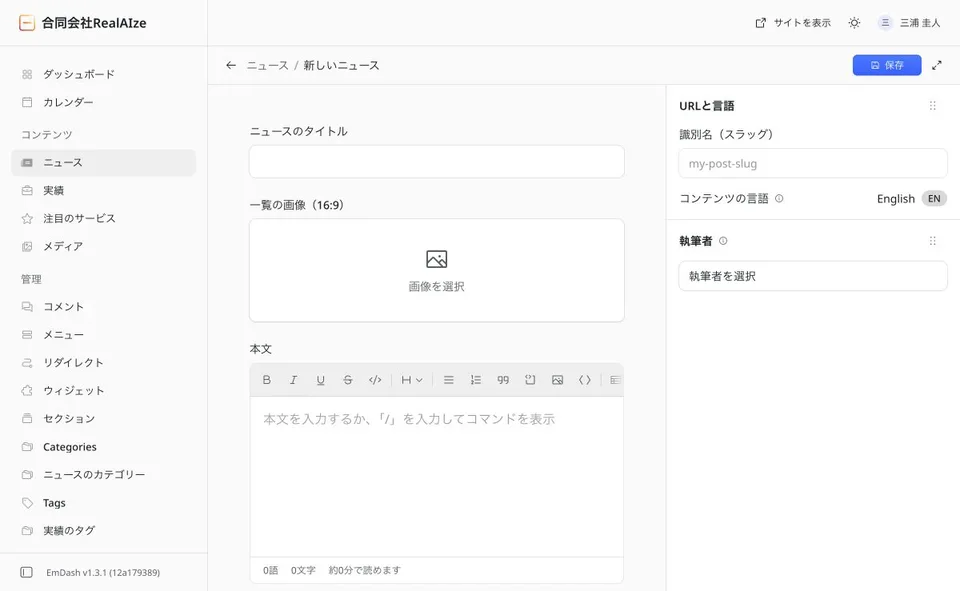The image size is (960, 591).
Task: Click 約0分で読めます status text
Action: click(364, 570)
